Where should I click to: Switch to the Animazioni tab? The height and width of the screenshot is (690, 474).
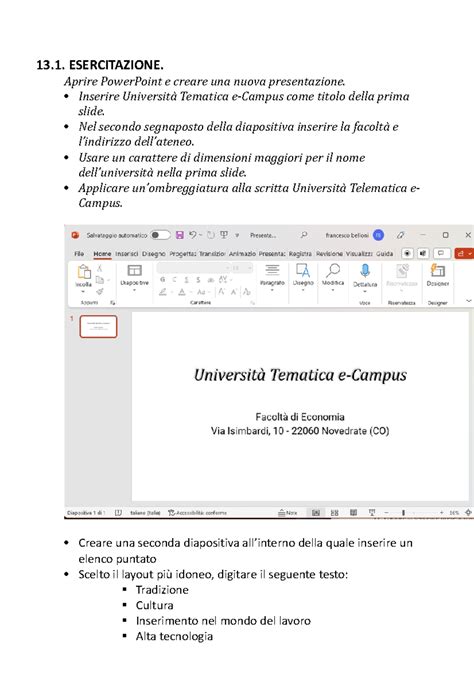[x=242, y=254]
